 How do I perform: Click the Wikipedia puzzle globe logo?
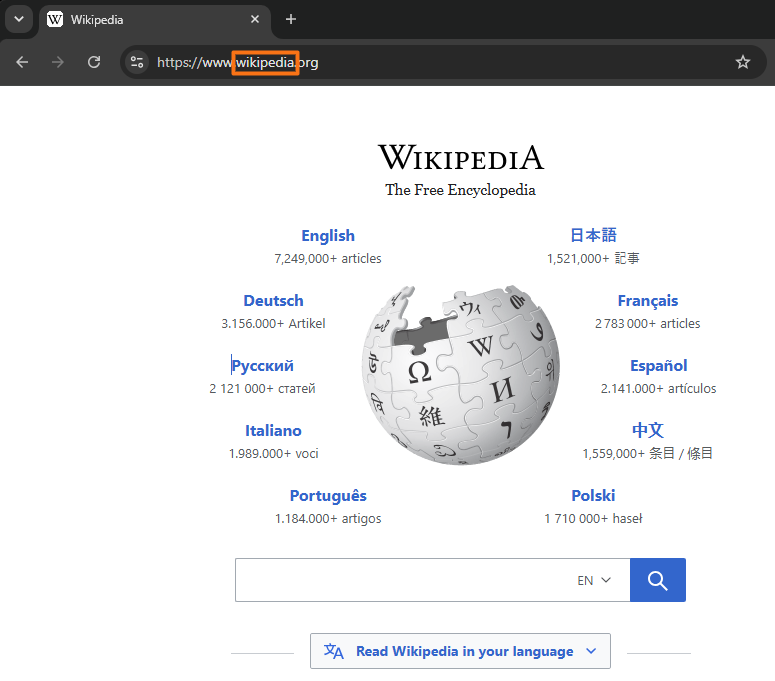click(x=461, y=375)
